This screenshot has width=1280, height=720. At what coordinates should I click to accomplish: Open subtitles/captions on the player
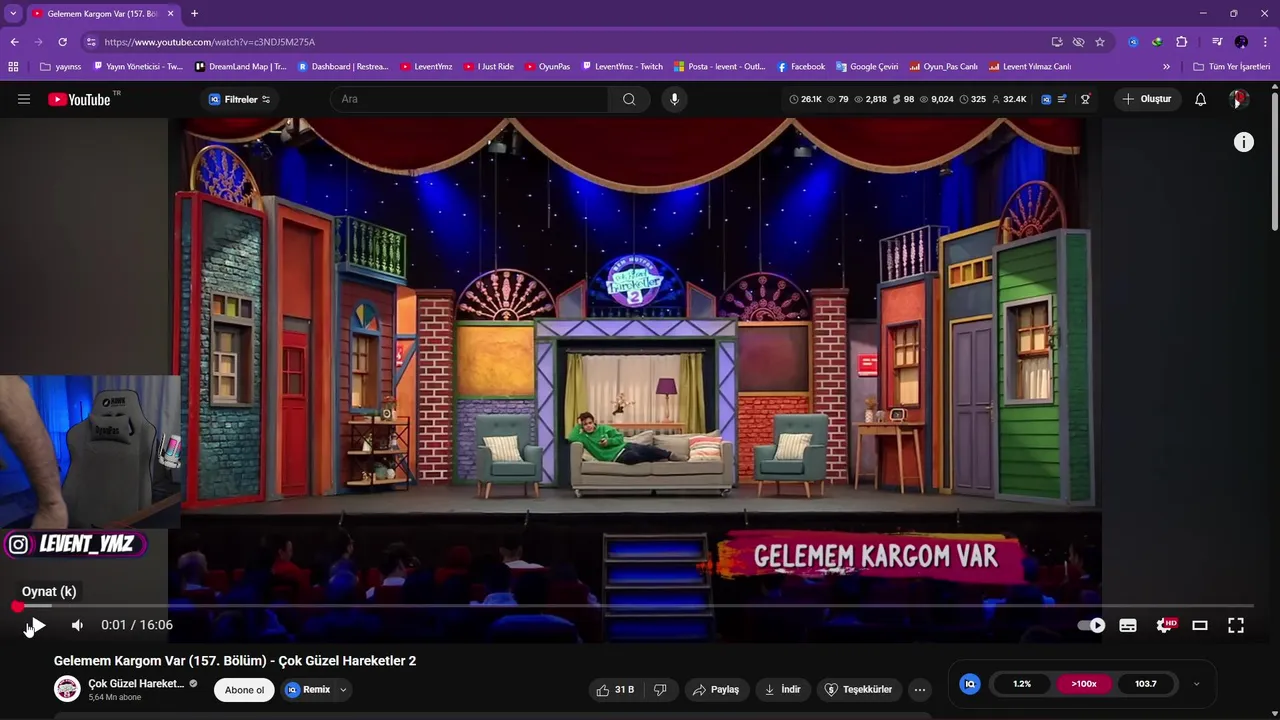[x=1128, y=625]
